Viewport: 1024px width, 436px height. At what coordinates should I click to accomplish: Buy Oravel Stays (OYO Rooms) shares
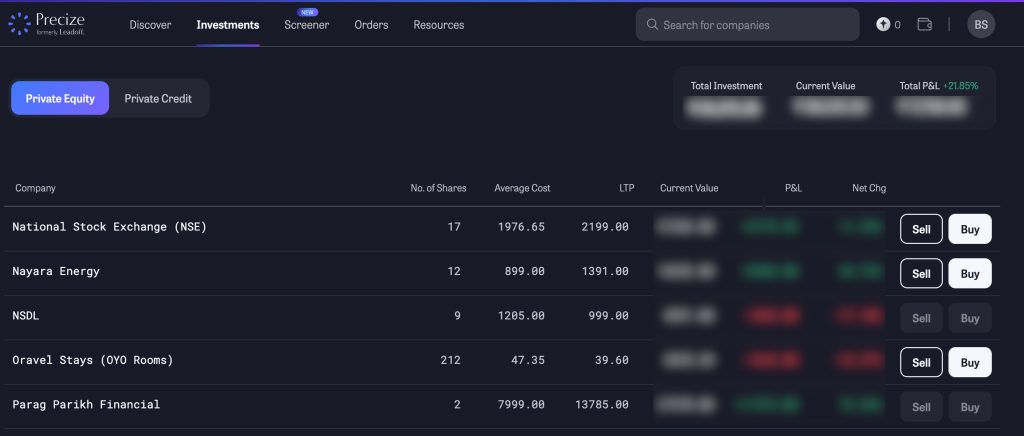pos(970,362)
